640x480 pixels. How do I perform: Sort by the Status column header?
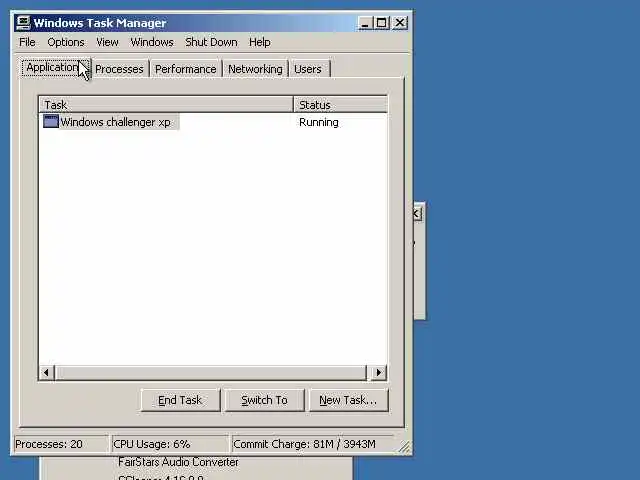(340, 104)
